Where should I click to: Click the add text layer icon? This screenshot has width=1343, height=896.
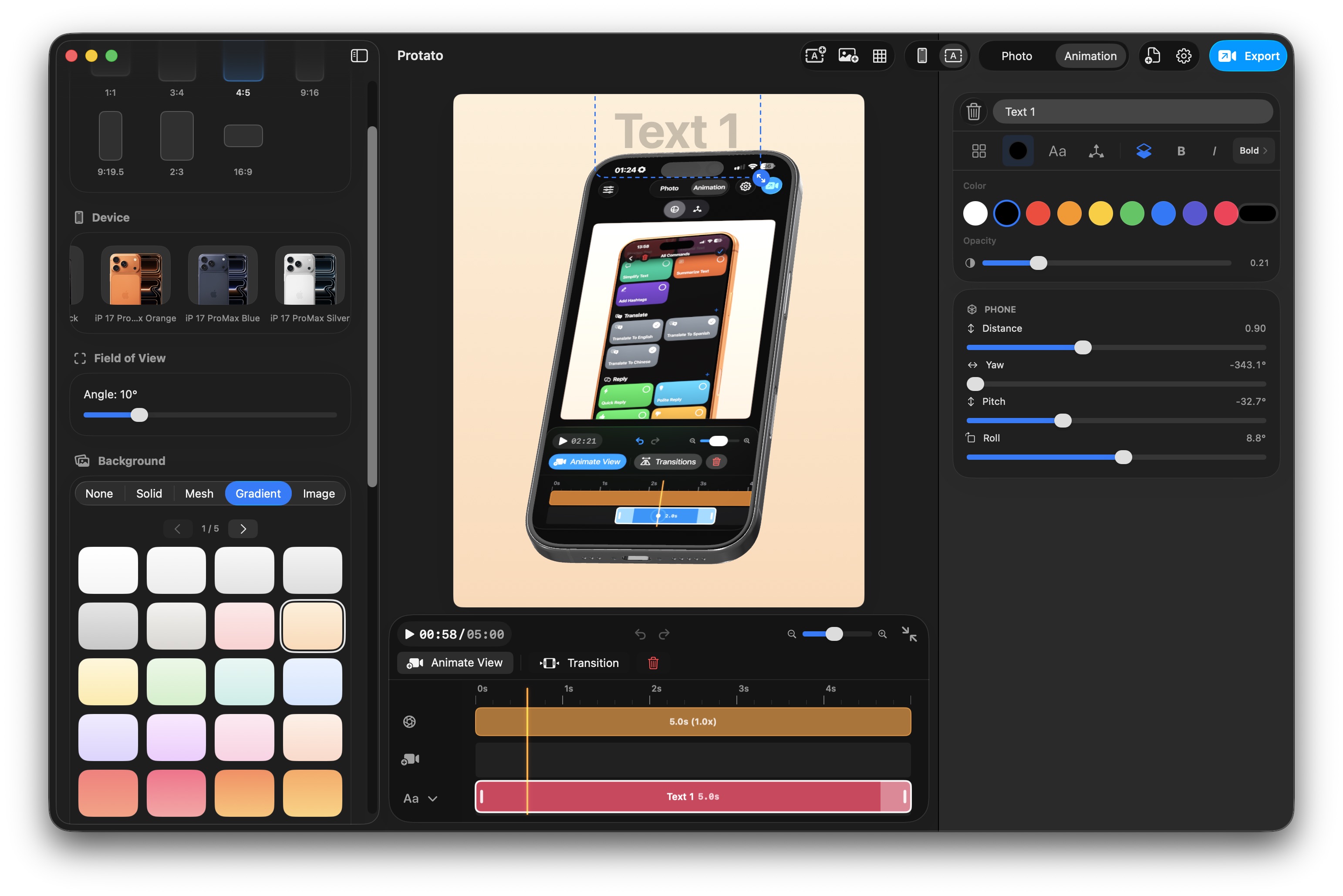(x=815, y=55)
